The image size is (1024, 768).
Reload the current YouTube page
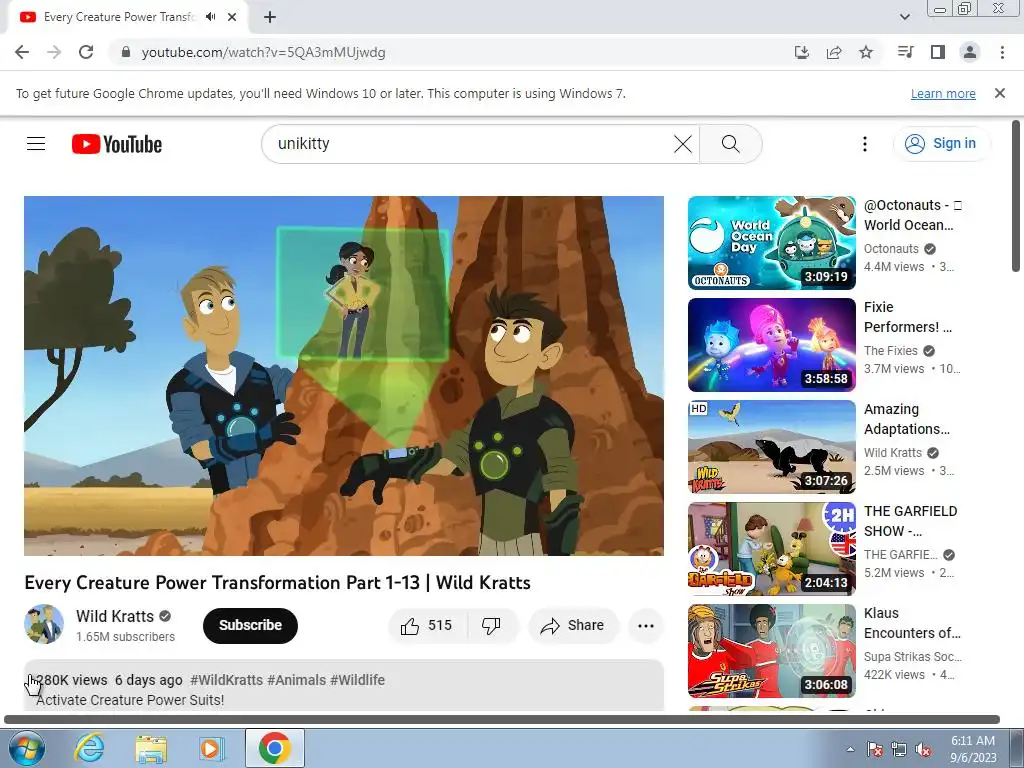tap(86, 52)
